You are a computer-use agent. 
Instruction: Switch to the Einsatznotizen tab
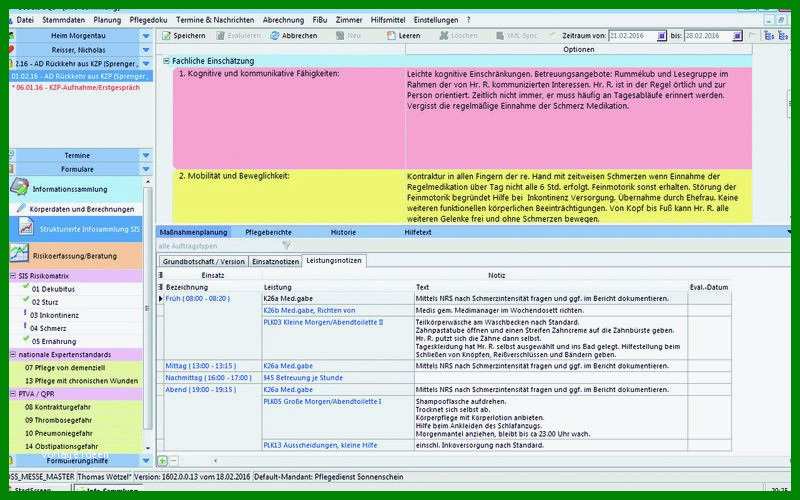tap(276, 261)
